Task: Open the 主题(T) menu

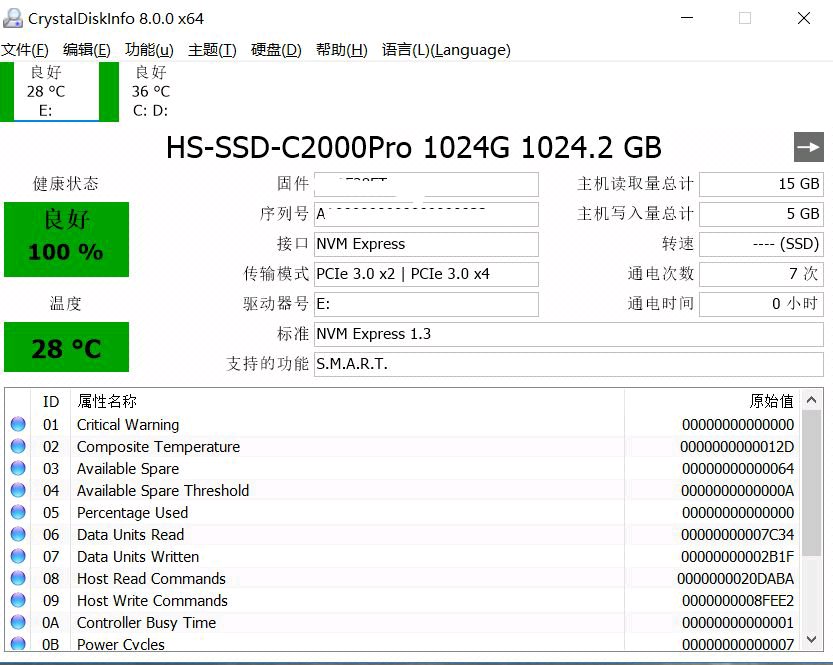Action: [212, 50]
